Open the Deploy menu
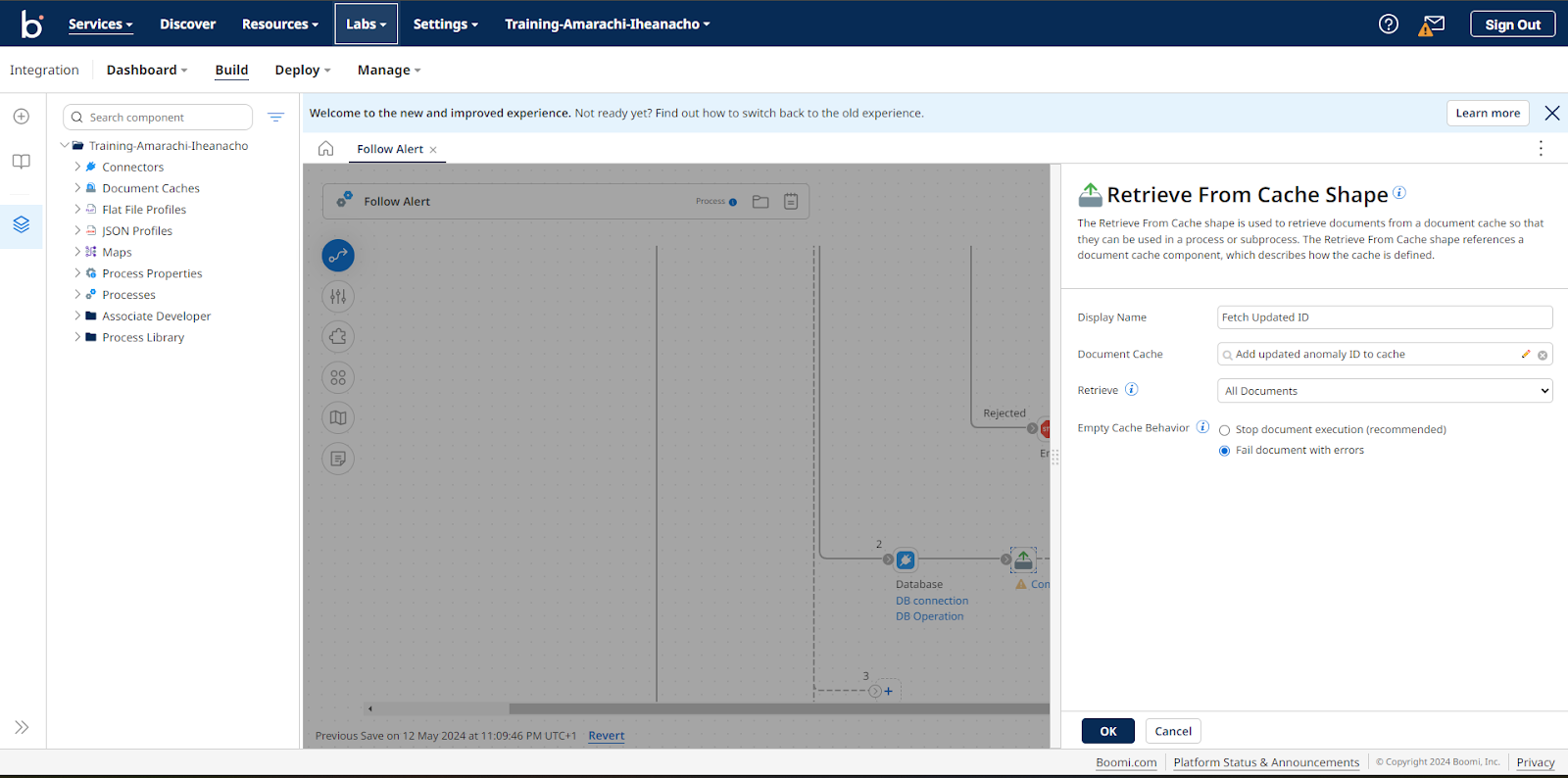 [303, 71]
